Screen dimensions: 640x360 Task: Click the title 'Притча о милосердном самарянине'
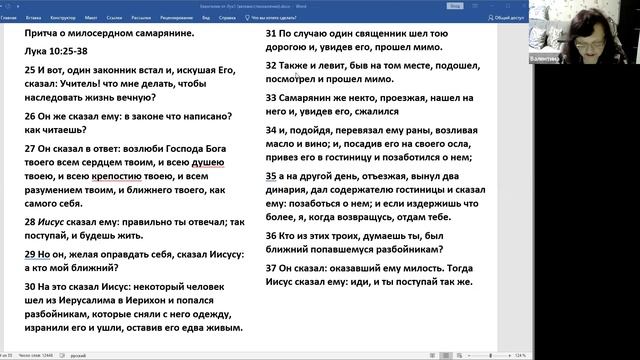click(x=109, y=33)
